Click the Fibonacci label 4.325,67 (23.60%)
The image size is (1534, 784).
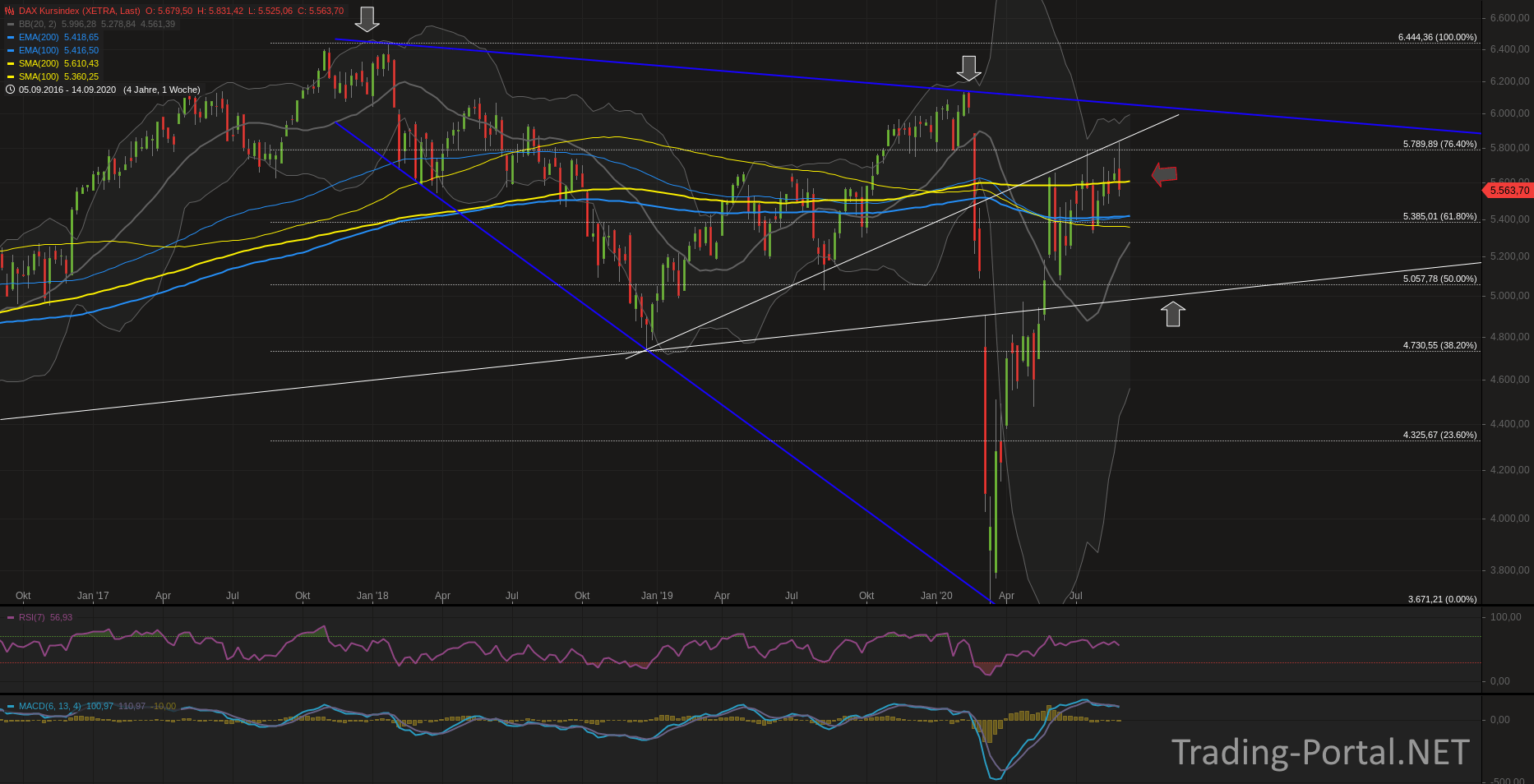(x=1439, y=435)
